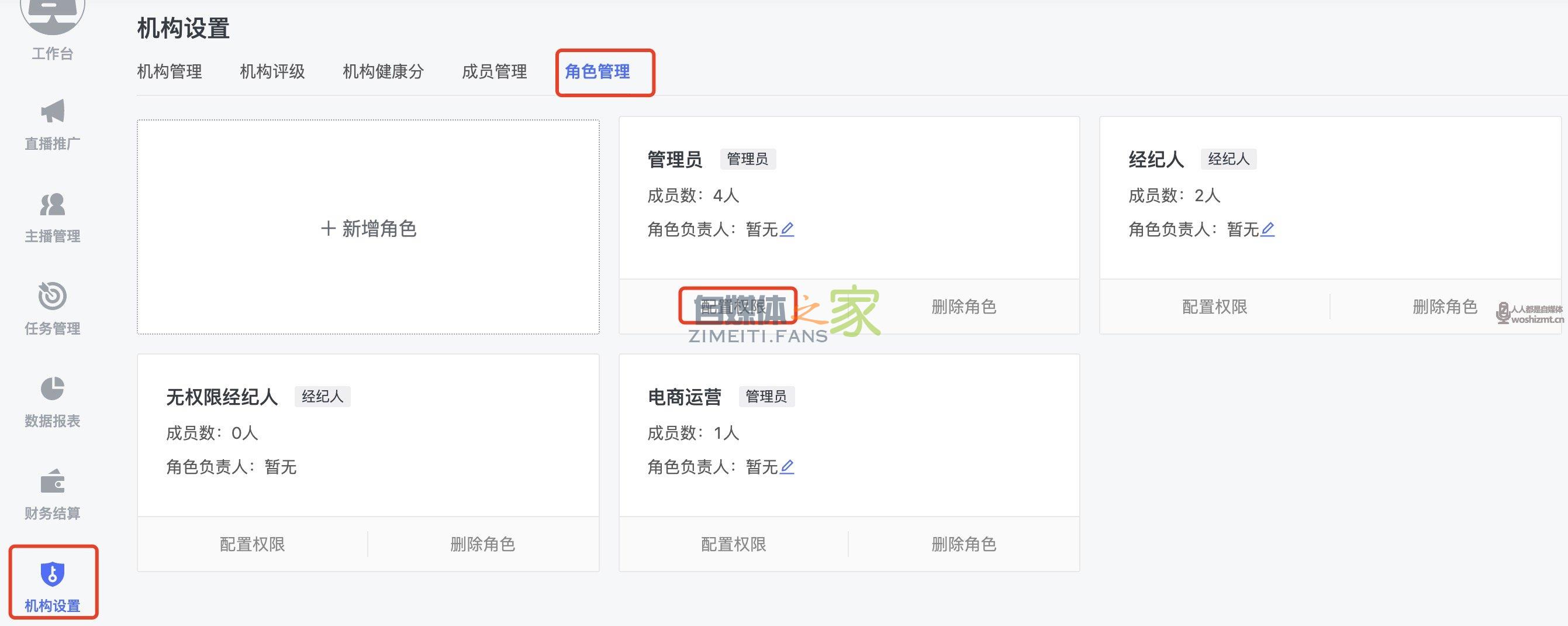Open 数据报表 pie chart icon
Image resolution: width=1568 pixels, height=626 pixels.
53,388
